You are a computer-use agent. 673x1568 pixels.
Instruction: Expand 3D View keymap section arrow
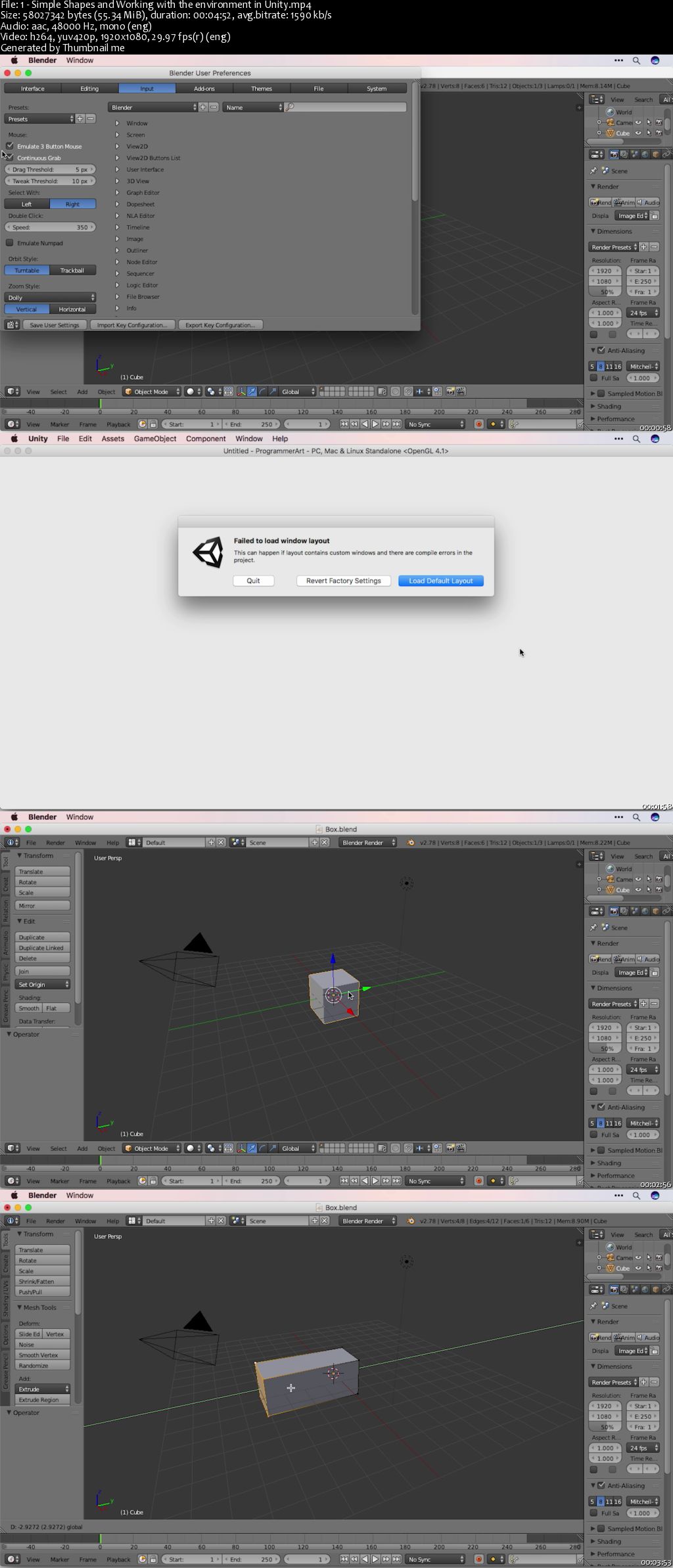click(117, 181)
